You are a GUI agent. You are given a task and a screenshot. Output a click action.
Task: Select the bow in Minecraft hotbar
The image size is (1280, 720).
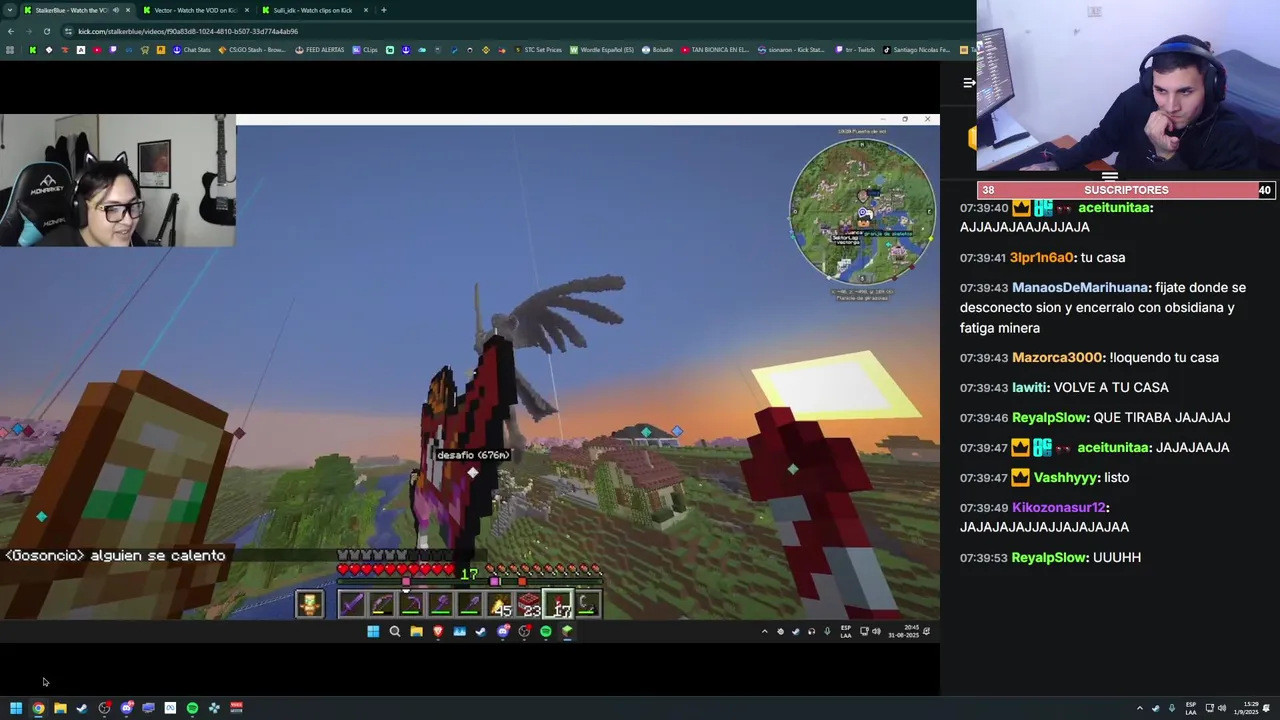coord(382,605)
